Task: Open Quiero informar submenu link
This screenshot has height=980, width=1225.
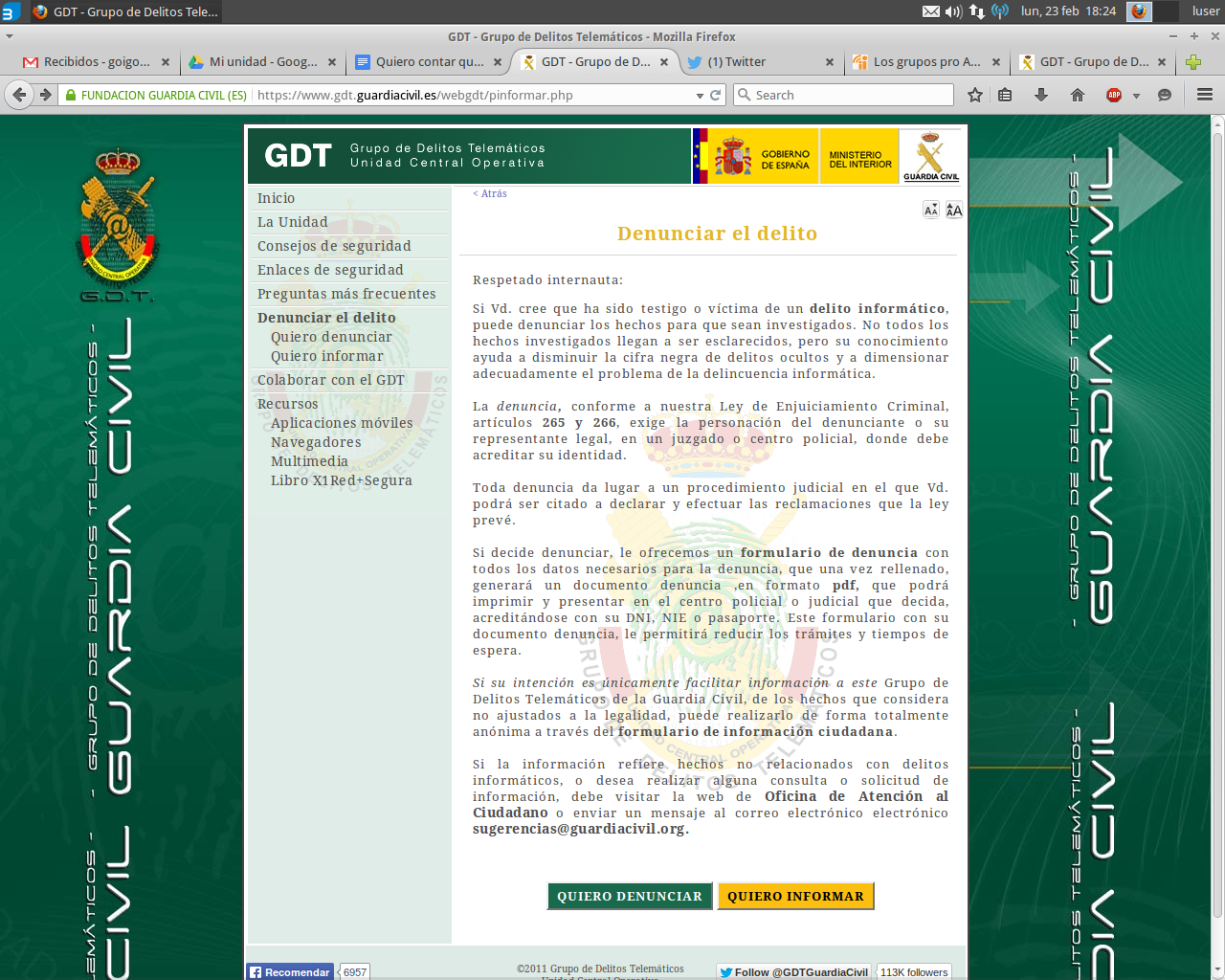Action: point(326,356)
